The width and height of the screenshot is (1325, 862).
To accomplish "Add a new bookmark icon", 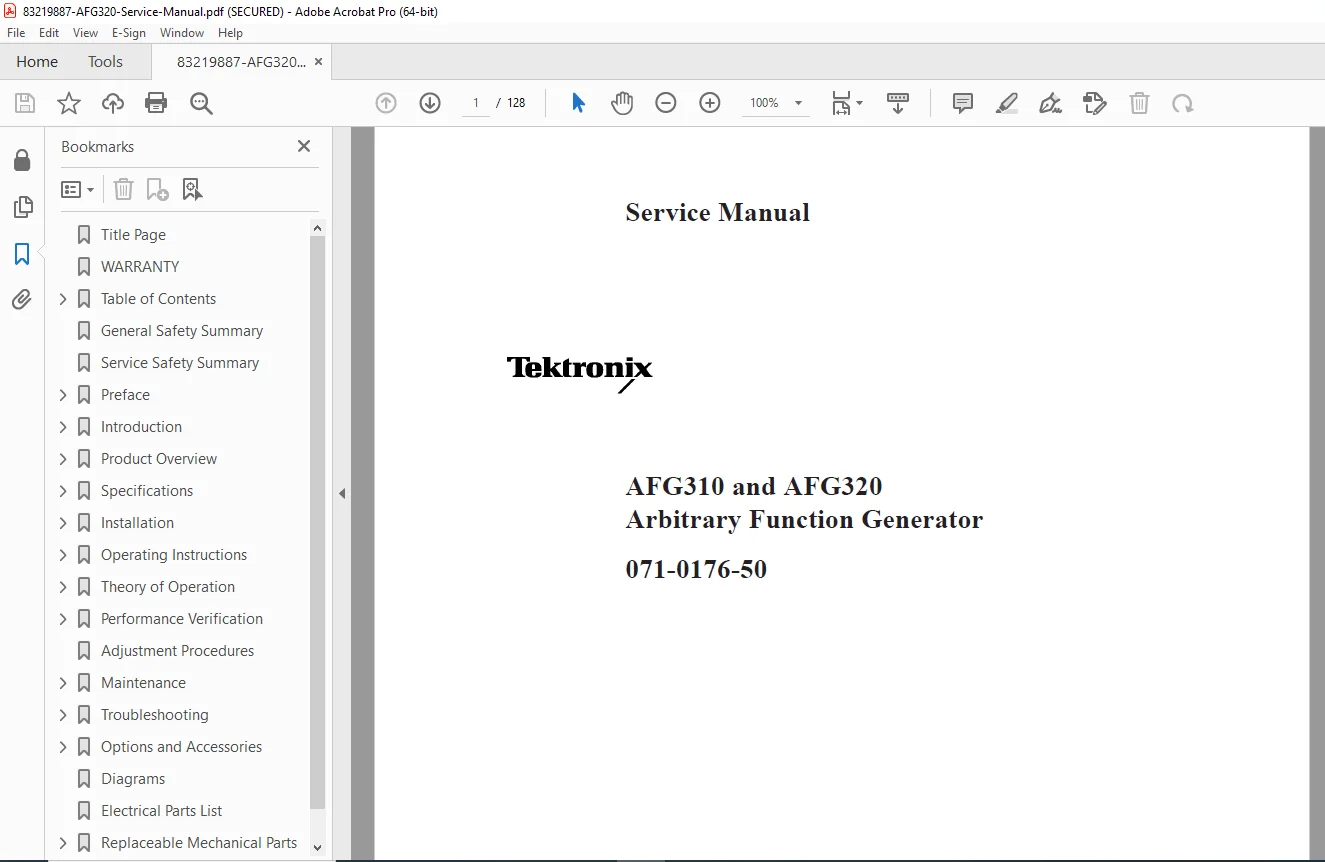I will click(157, 189).
